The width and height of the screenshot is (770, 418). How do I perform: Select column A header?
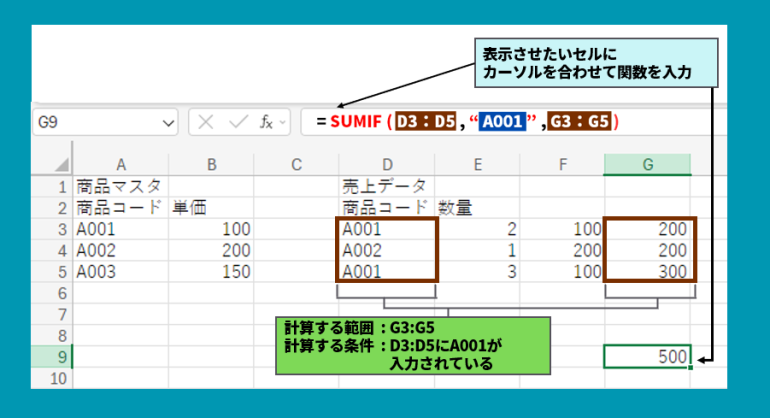[120, 164]
